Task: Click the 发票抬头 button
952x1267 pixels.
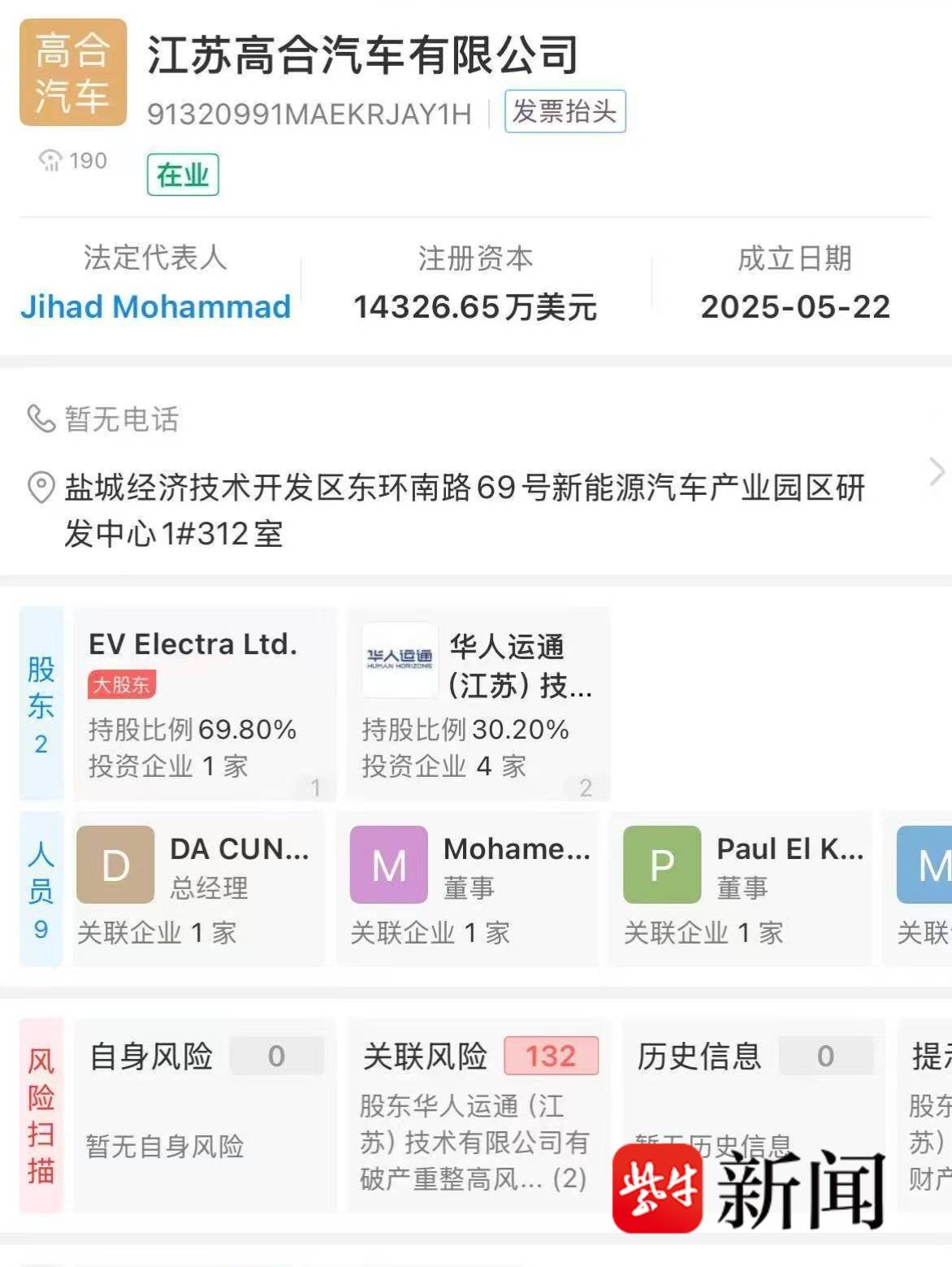Action: pyautogui.click(x=565, y=111)
